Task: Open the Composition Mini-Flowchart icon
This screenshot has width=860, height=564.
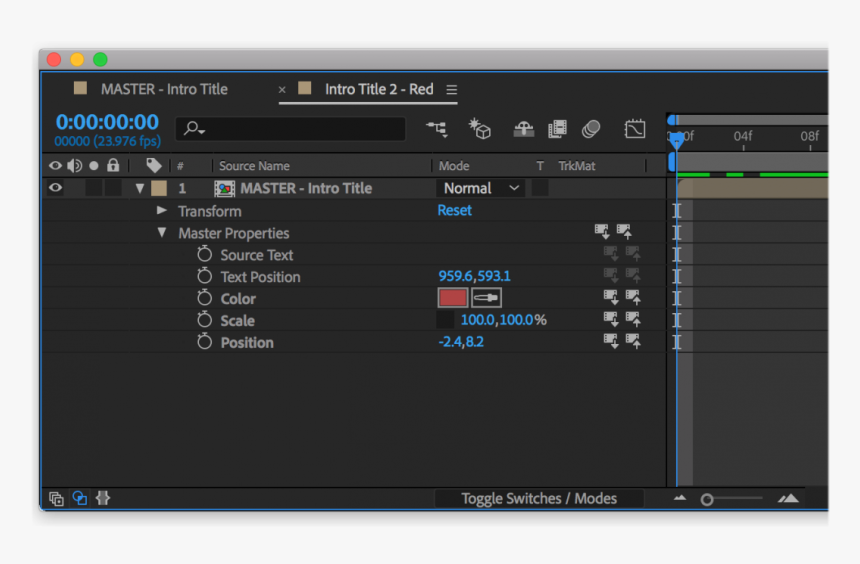Action: (437, 129)
